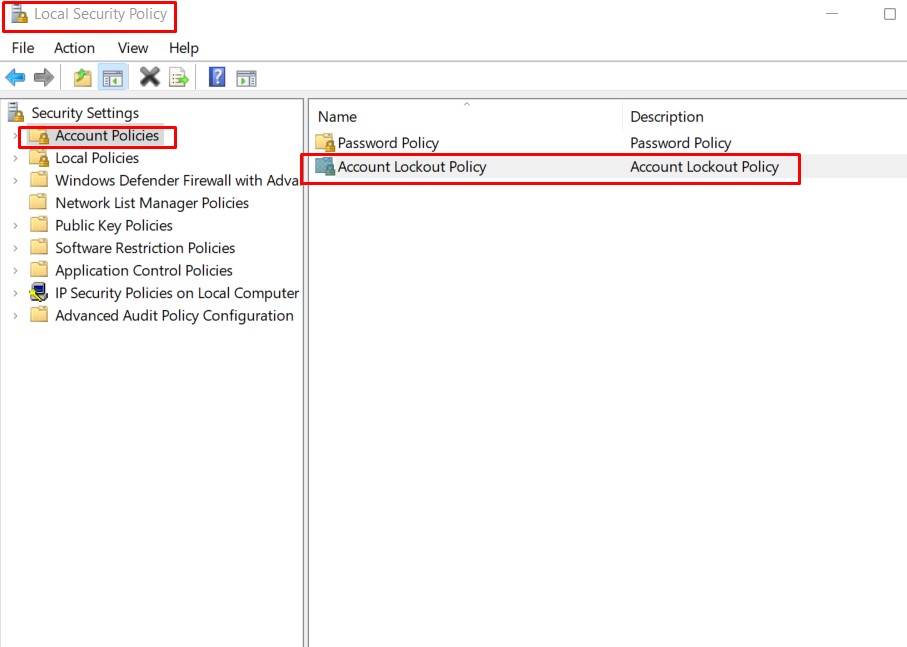Click the Export List toolbar icon
Screen dimensions: 907x647
click(179, 77)
